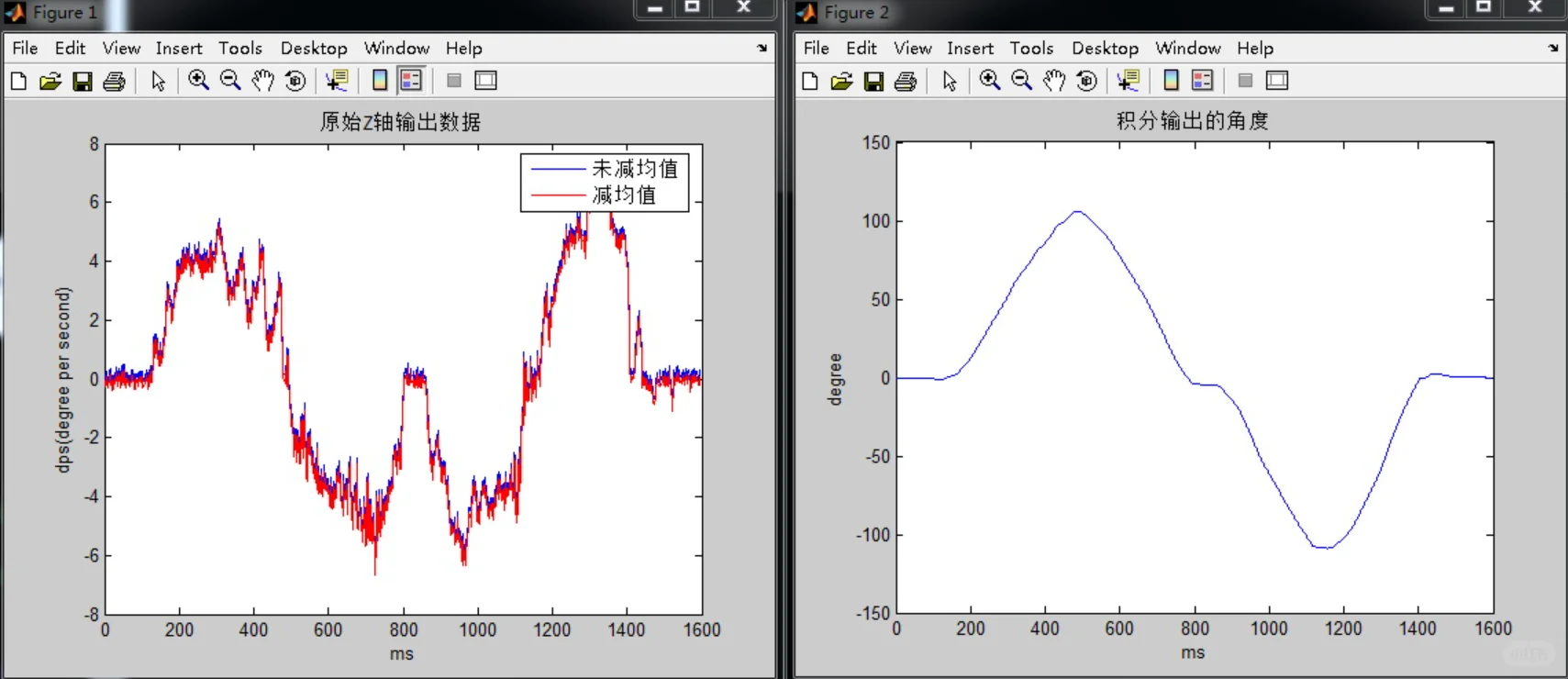The height and width of the screenshot is (679, 1568).
Task: Click the blue sample line in the legend
Action: point(558,170)
